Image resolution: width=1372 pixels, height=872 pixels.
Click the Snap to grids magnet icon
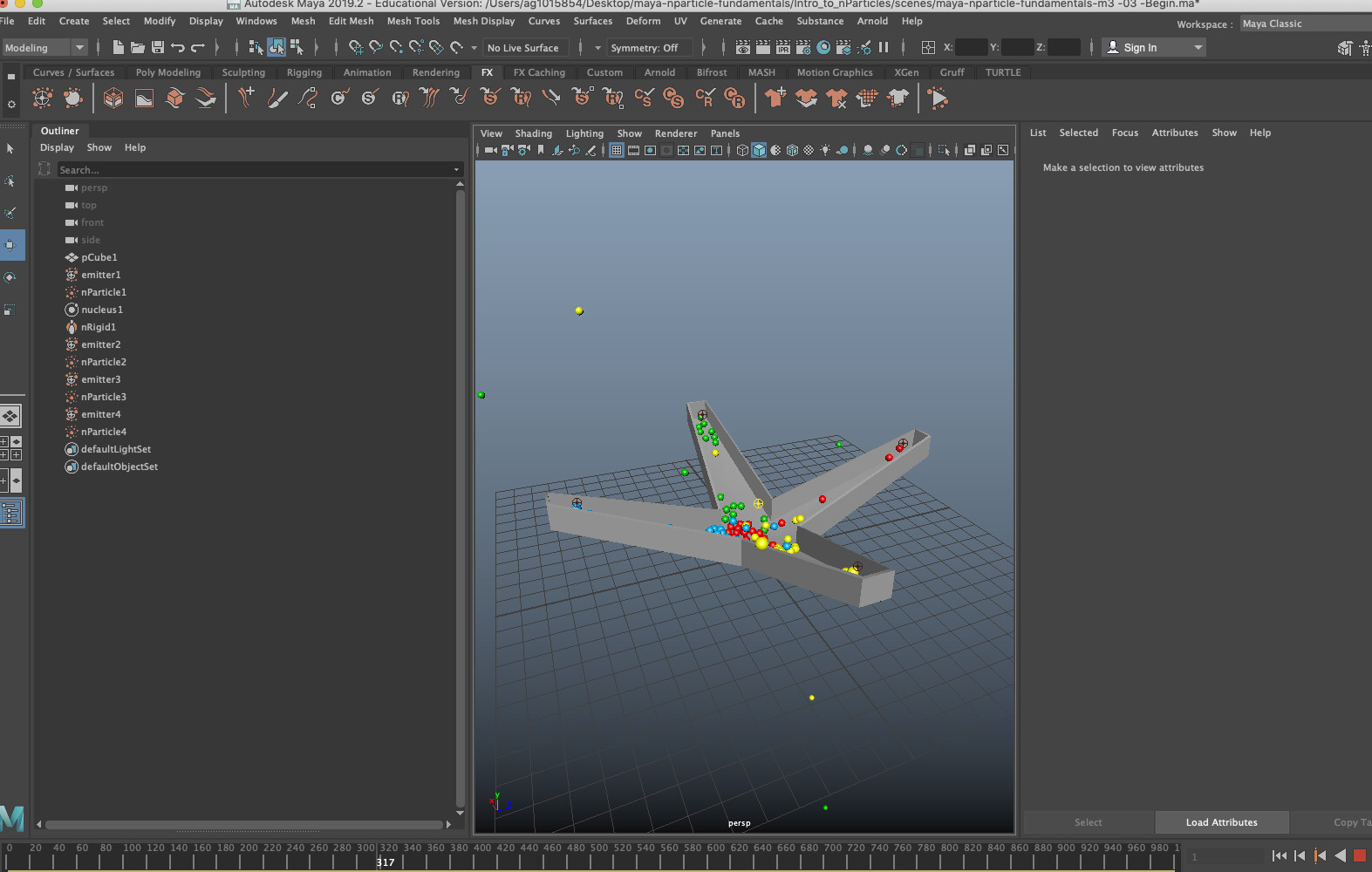pyautogui.click(x=356, y=47)
